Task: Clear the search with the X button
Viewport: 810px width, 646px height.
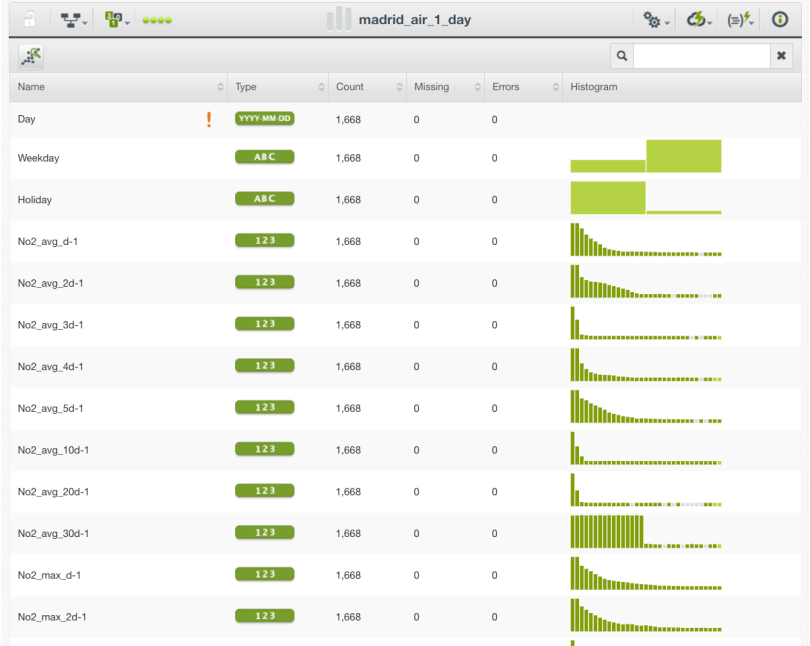Action: coord(782,56)
